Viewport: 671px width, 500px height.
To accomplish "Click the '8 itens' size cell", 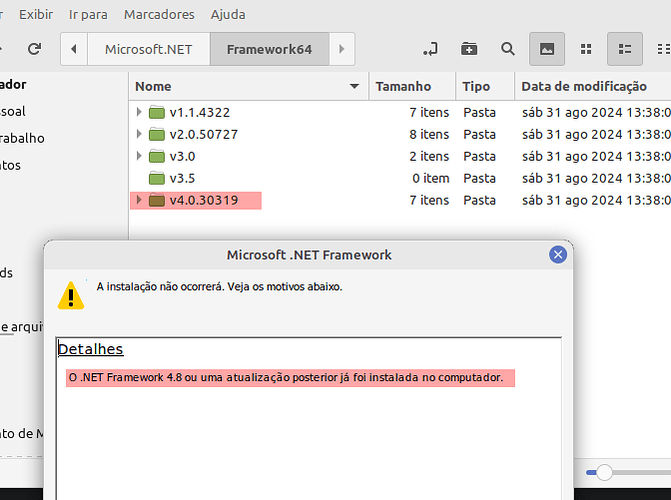I will point(429,134).
